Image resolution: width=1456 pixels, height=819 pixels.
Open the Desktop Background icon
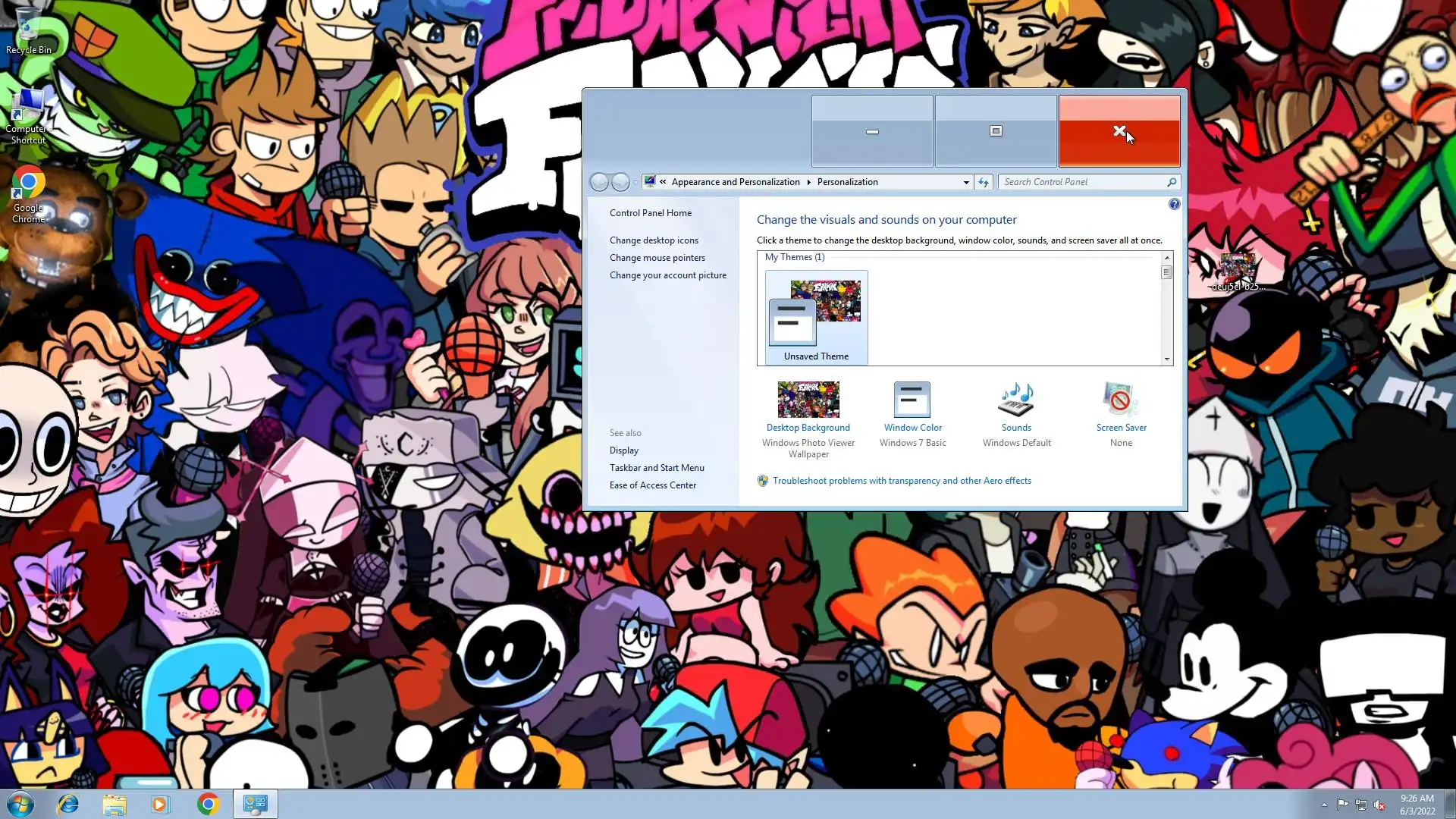pos(808,400)
